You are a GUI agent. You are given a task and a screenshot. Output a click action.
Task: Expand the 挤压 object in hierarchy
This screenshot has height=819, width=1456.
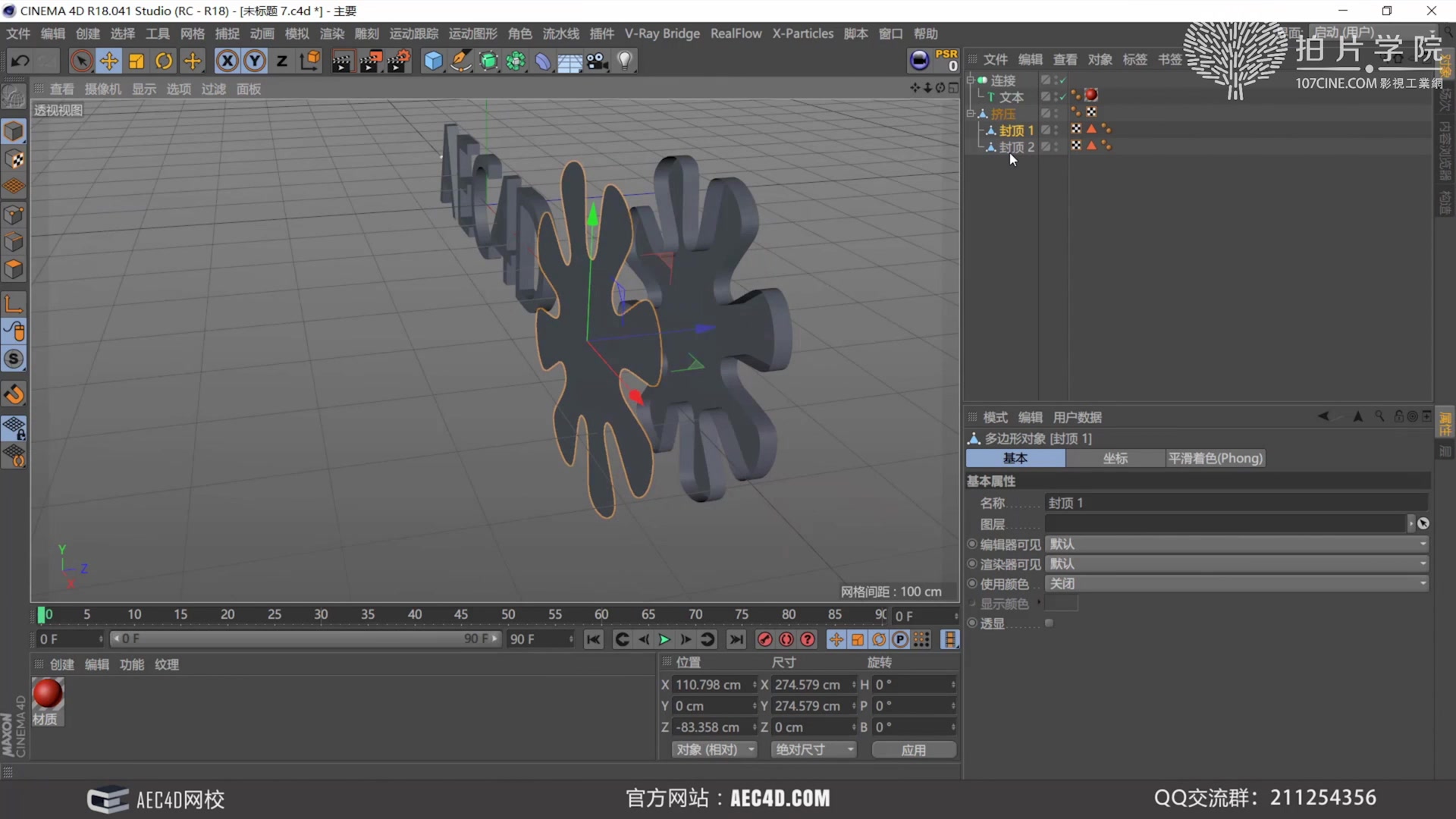[969, 113]
